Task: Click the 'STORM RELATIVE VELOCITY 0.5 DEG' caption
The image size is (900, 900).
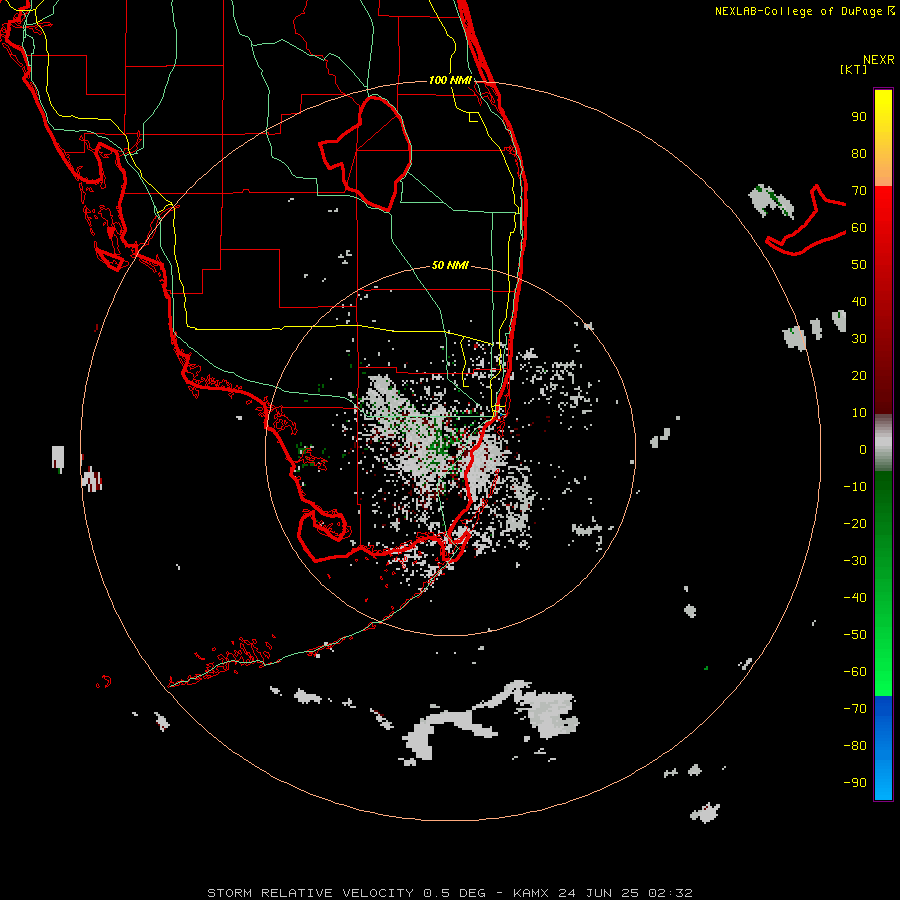Action: pos(346,893)
